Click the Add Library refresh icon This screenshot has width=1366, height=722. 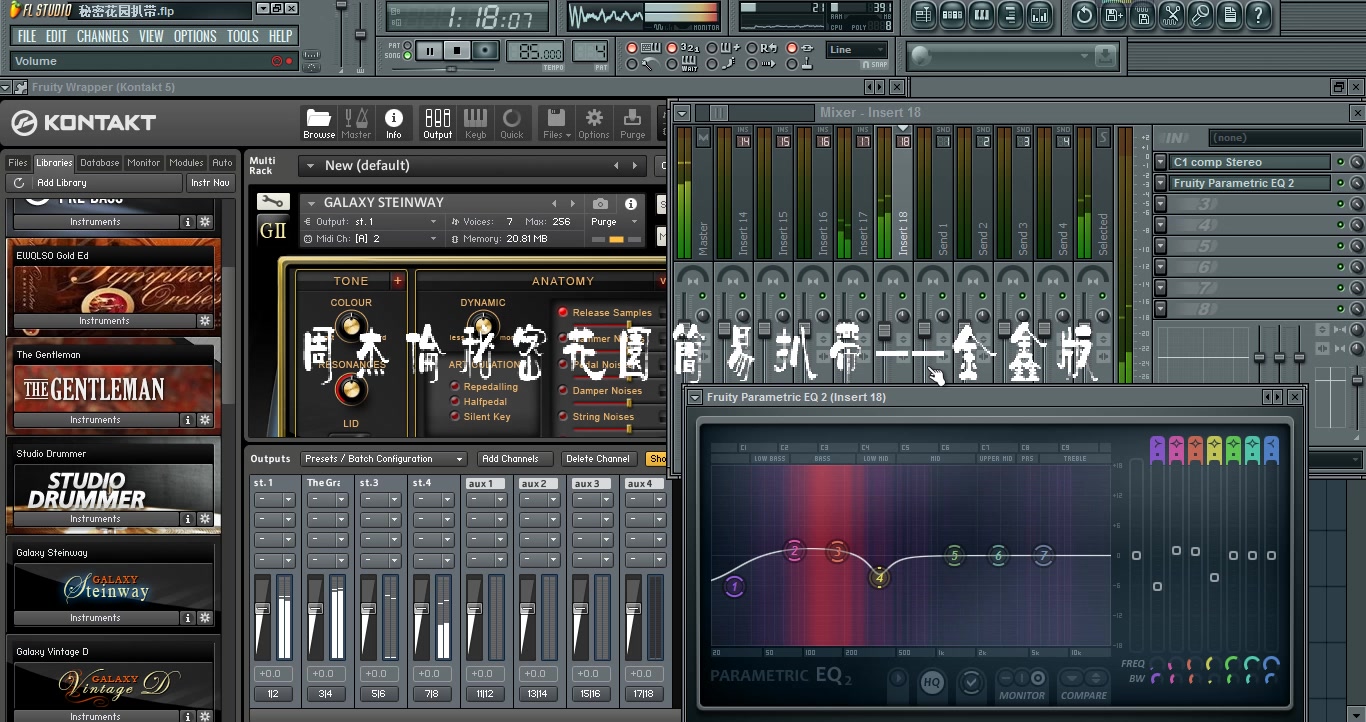click(19, 183)
